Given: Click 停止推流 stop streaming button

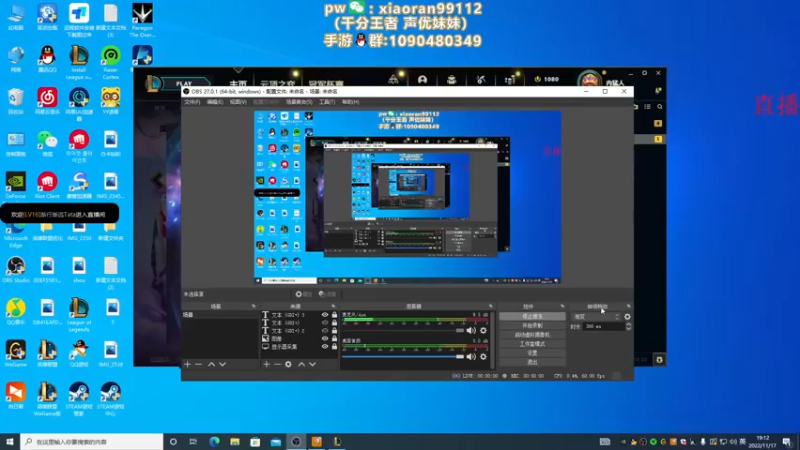Looking at the screenshot, I should coord(532,316).
